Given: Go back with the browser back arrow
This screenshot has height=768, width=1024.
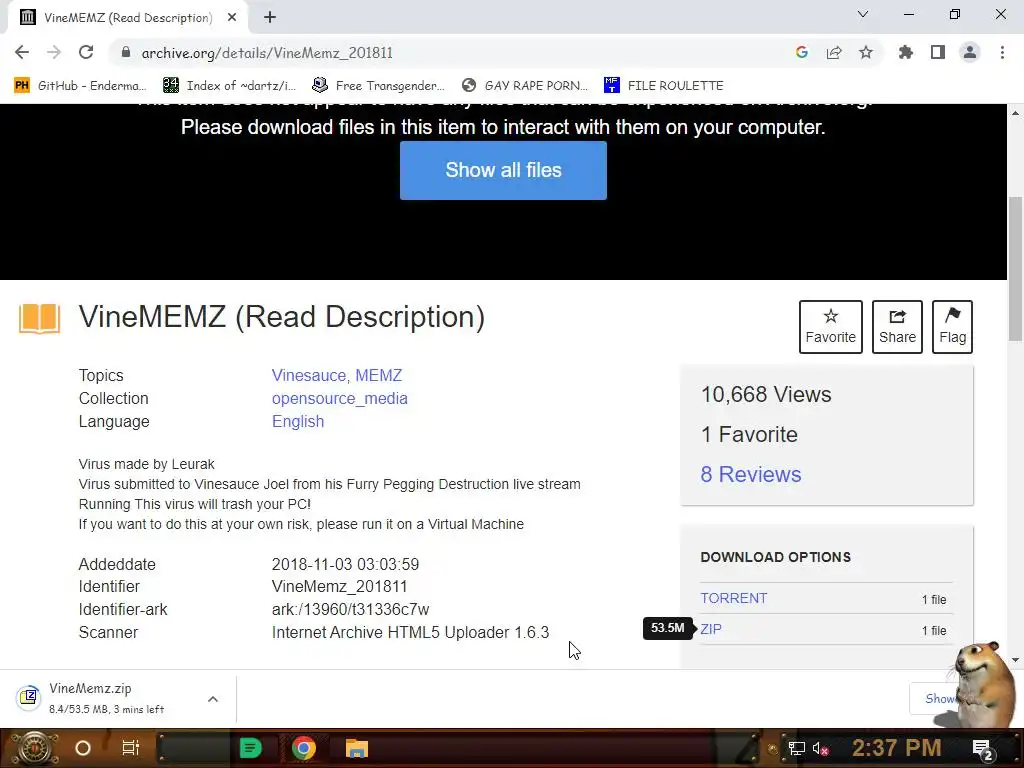Looking at the screenshot, I should point(22,52).
